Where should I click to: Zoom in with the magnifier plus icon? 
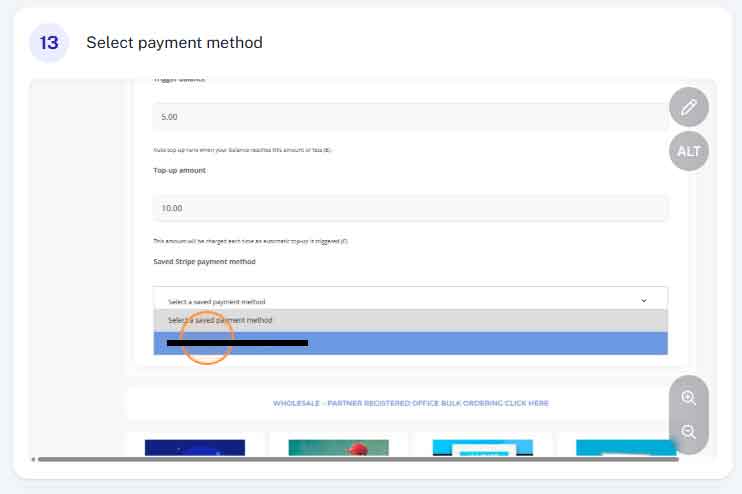click(x=688, y=398)
